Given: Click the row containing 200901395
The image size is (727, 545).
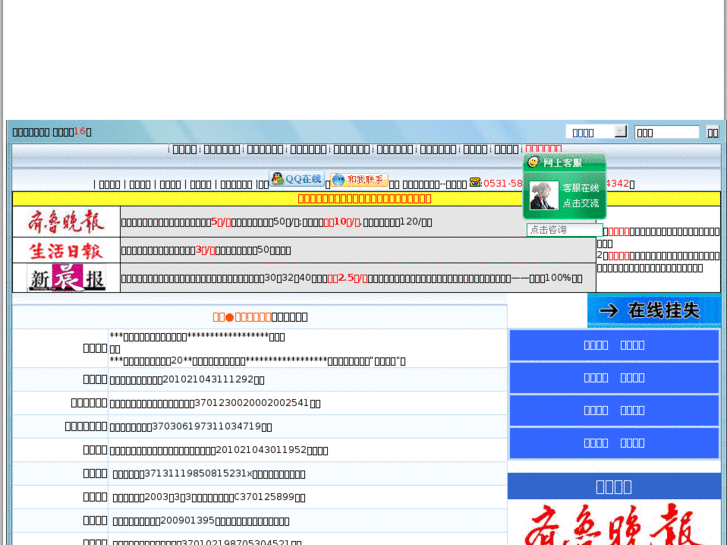Looking at the screenshot, I should [x=260, y=521].
